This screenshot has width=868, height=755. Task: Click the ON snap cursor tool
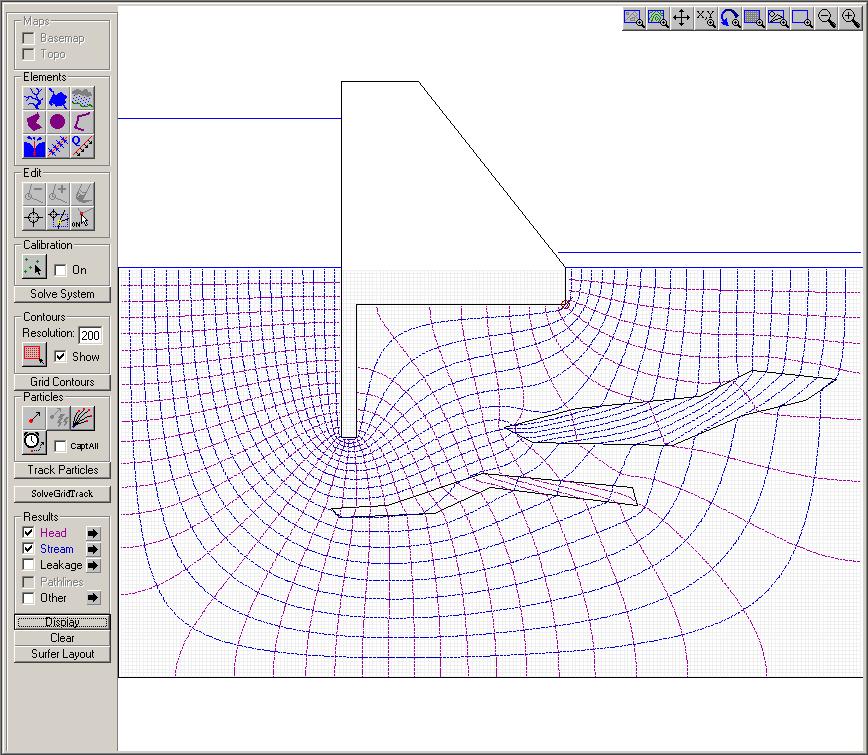click(x=82, y=218)
